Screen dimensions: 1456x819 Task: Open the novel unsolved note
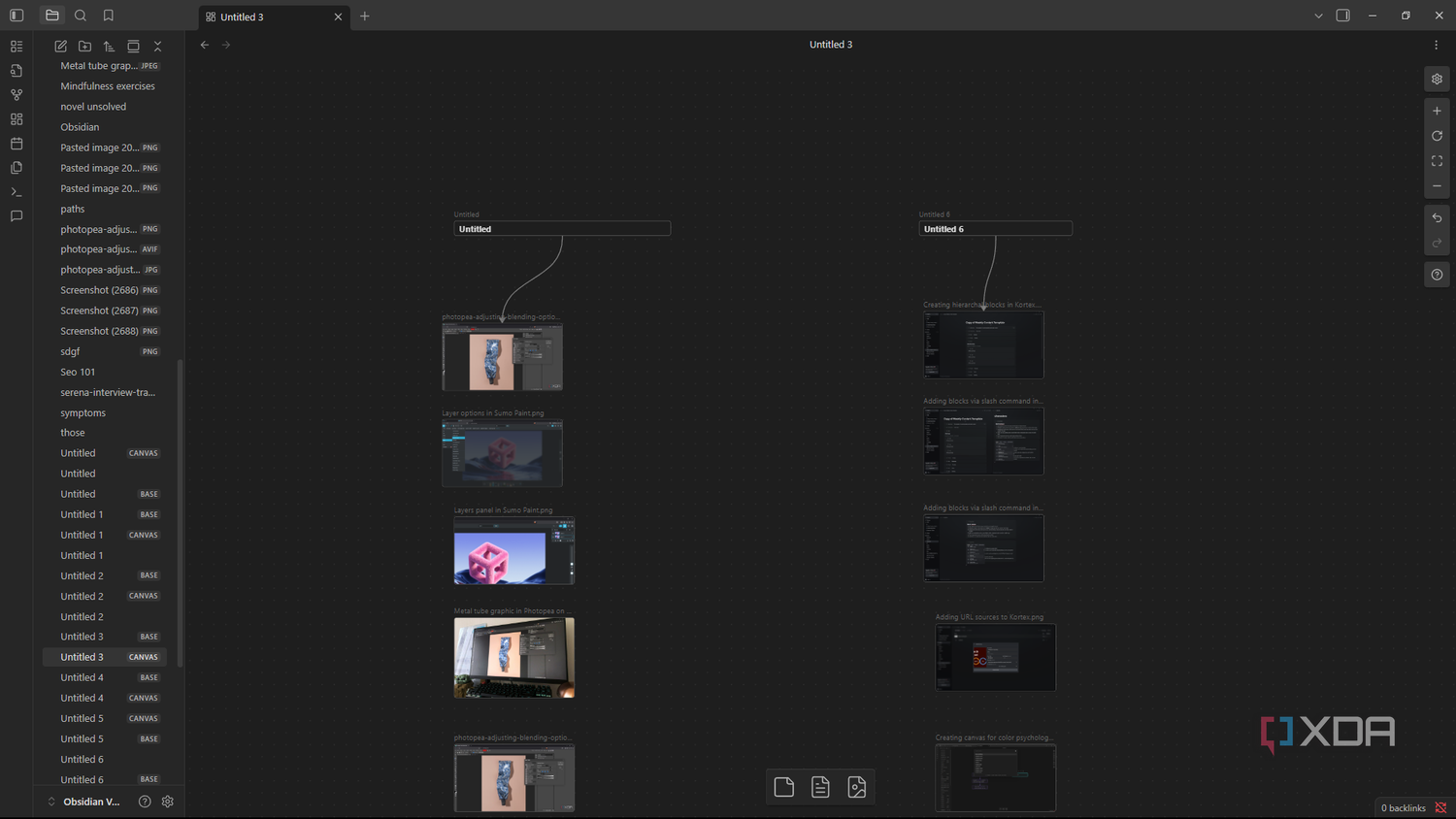105,107
